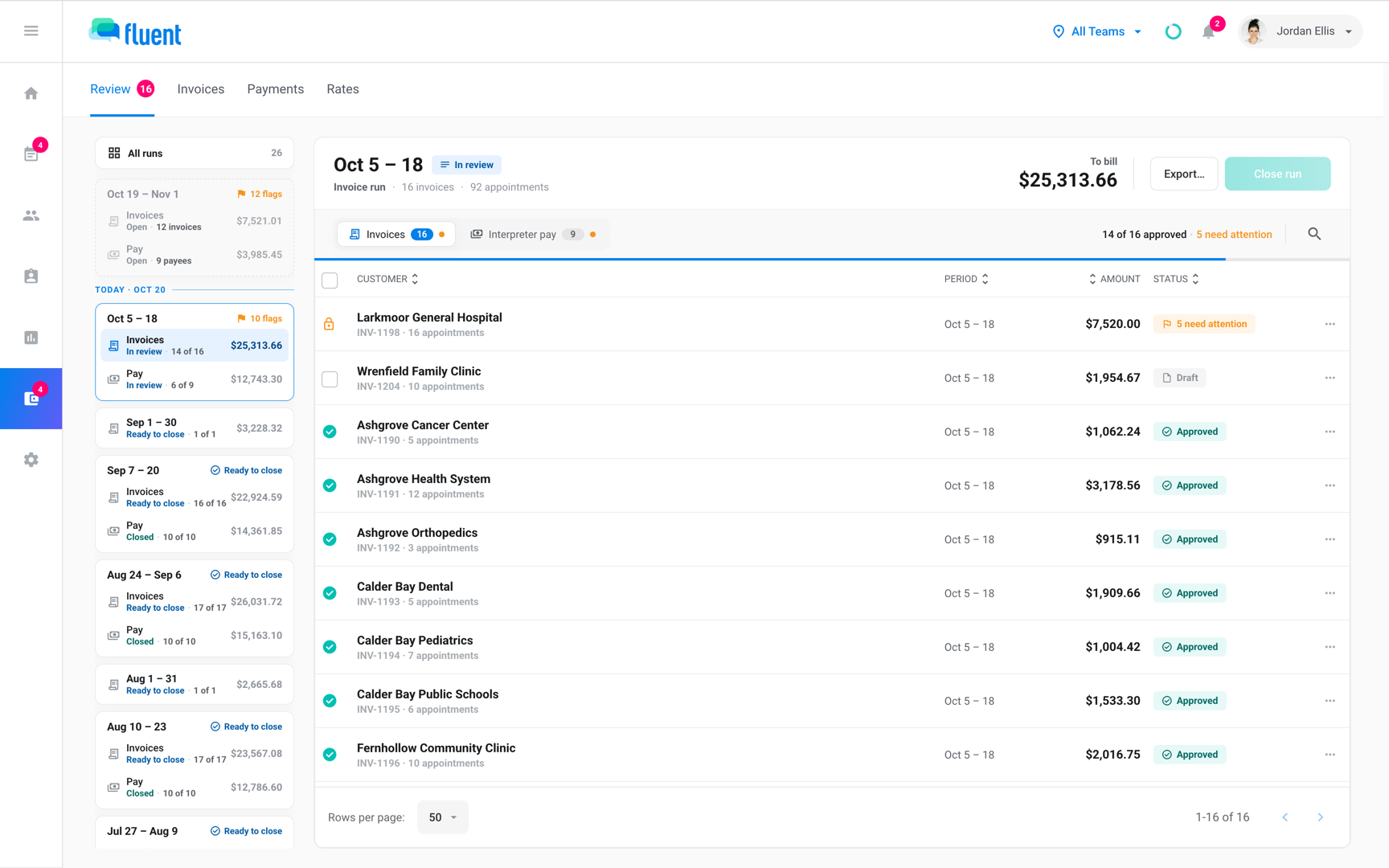
Task: Sort by Period column
Action: 966,279
